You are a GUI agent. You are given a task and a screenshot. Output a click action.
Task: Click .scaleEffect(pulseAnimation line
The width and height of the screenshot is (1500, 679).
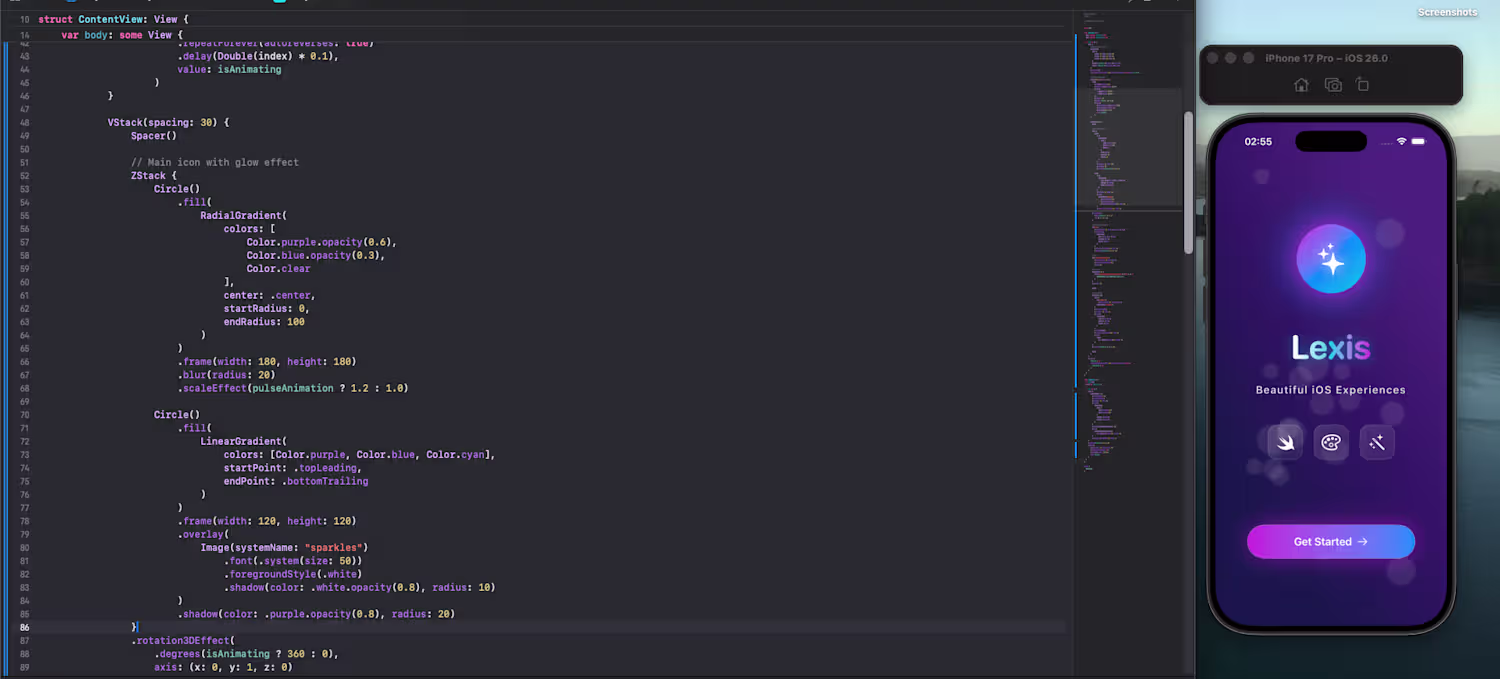[293, 388]
